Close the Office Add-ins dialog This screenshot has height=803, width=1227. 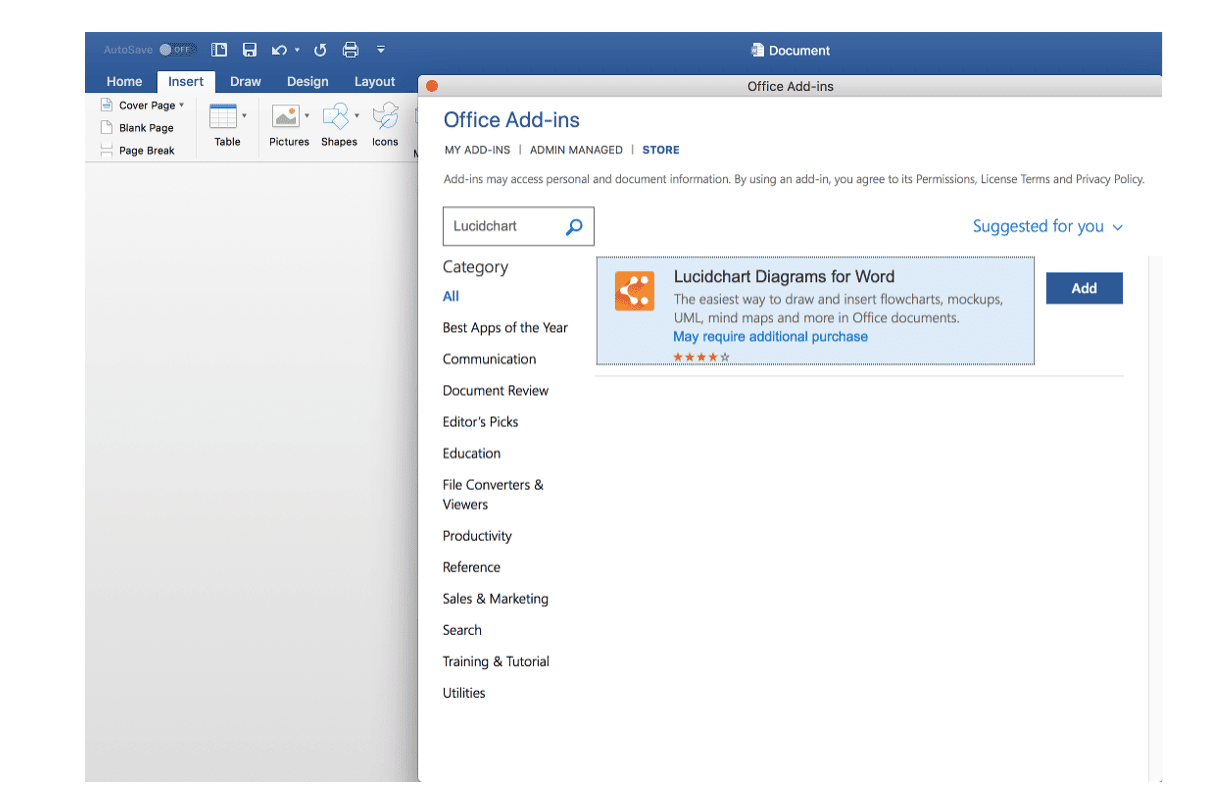pyautogui.click(x=432, y=86)
